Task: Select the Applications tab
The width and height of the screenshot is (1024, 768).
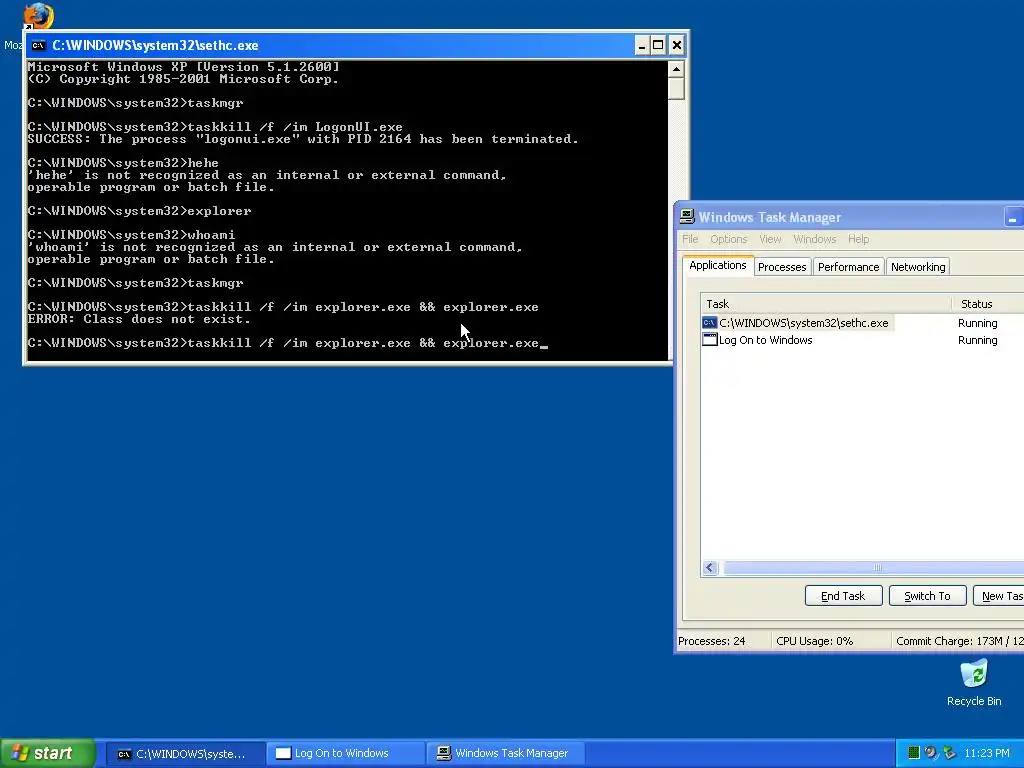Action: (718, 265)
